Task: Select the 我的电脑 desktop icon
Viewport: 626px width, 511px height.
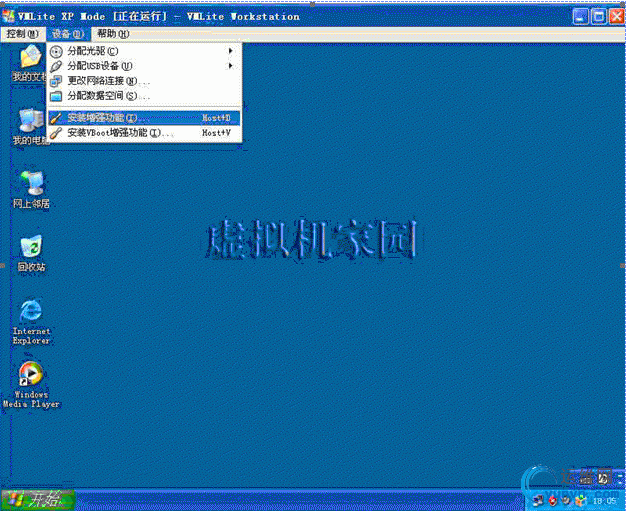Action: pyautogui.click(x=30, y=127)
